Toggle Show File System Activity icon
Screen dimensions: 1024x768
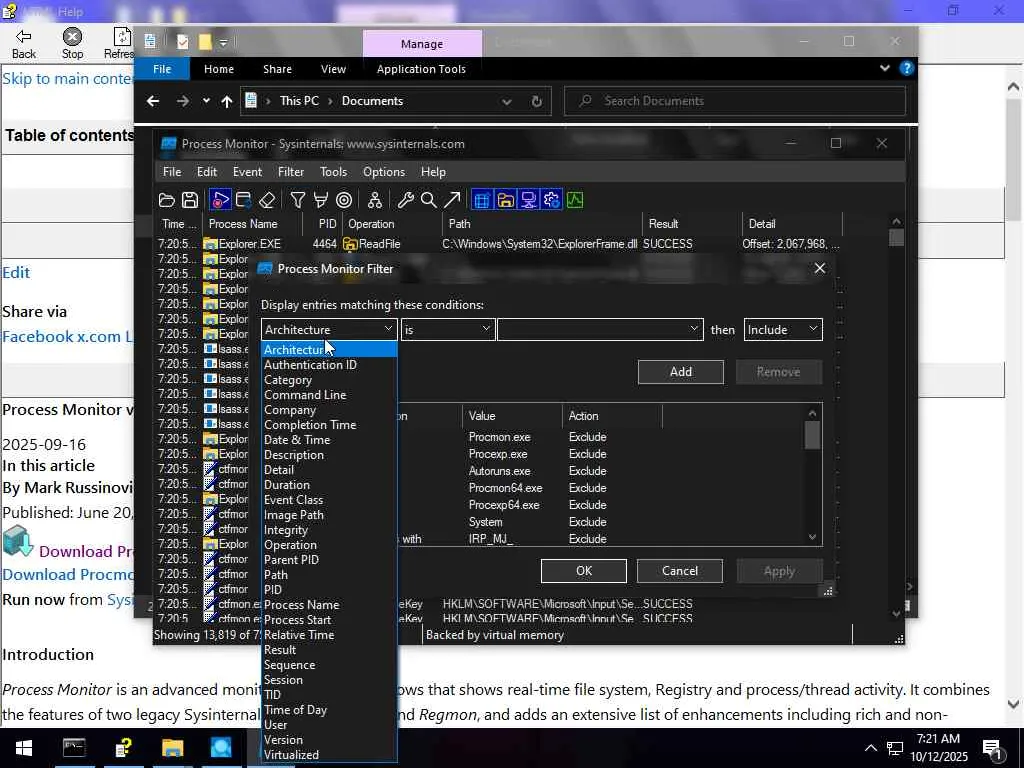(x=505, y=200)
